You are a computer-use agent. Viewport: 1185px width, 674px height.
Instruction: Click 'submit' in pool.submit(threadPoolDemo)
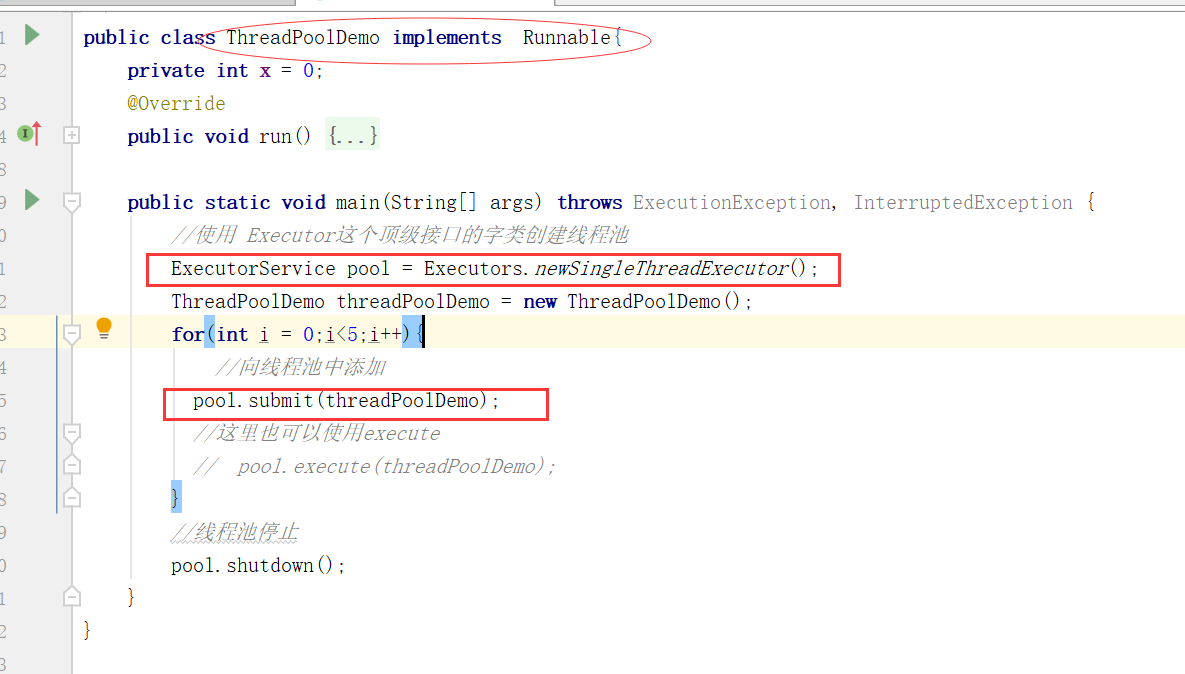tap(280, 400)
